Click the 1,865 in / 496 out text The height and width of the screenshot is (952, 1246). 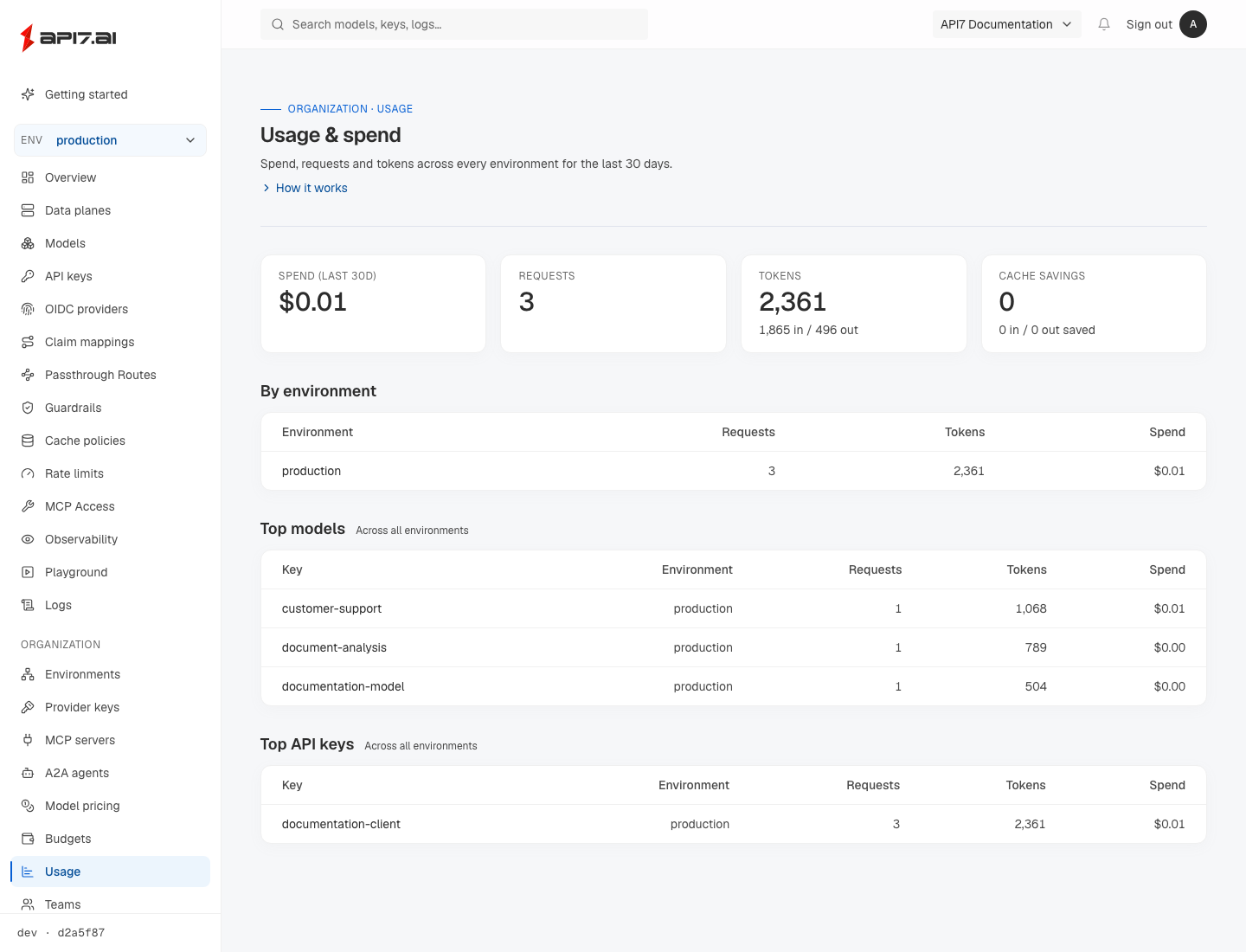(x=808, y=330)
